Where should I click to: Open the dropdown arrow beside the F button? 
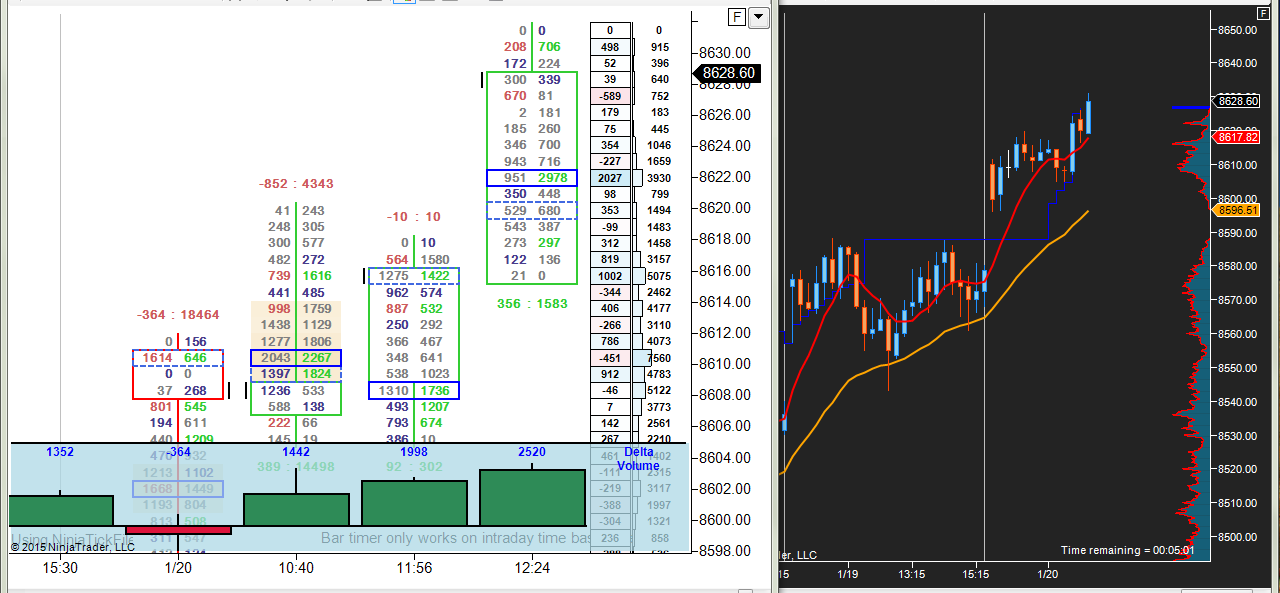pyautogui.click(x=758, y=16)
